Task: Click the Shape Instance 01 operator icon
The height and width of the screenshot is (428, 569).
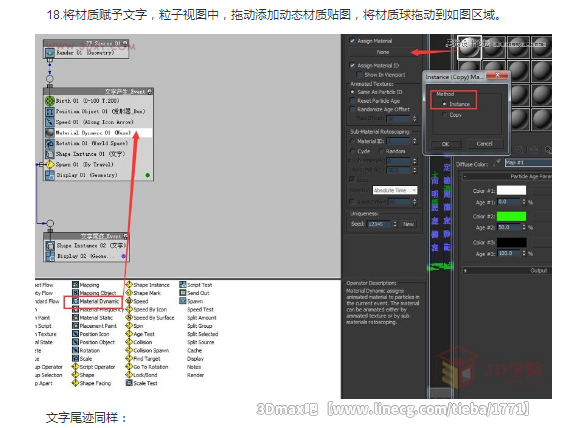Action: coord(50,154)
